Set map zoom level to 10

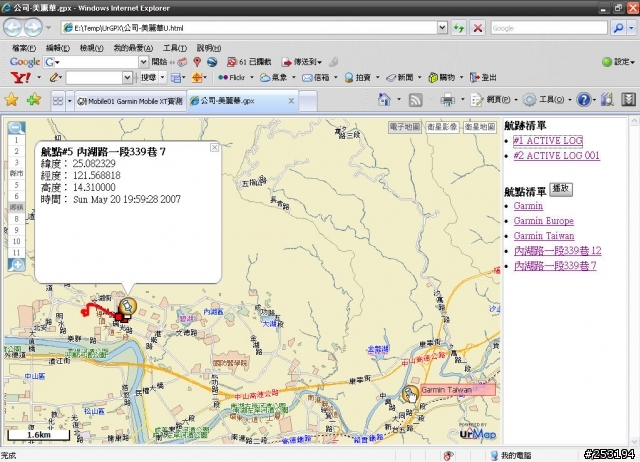pyautogui.click(x=16, y=241)
